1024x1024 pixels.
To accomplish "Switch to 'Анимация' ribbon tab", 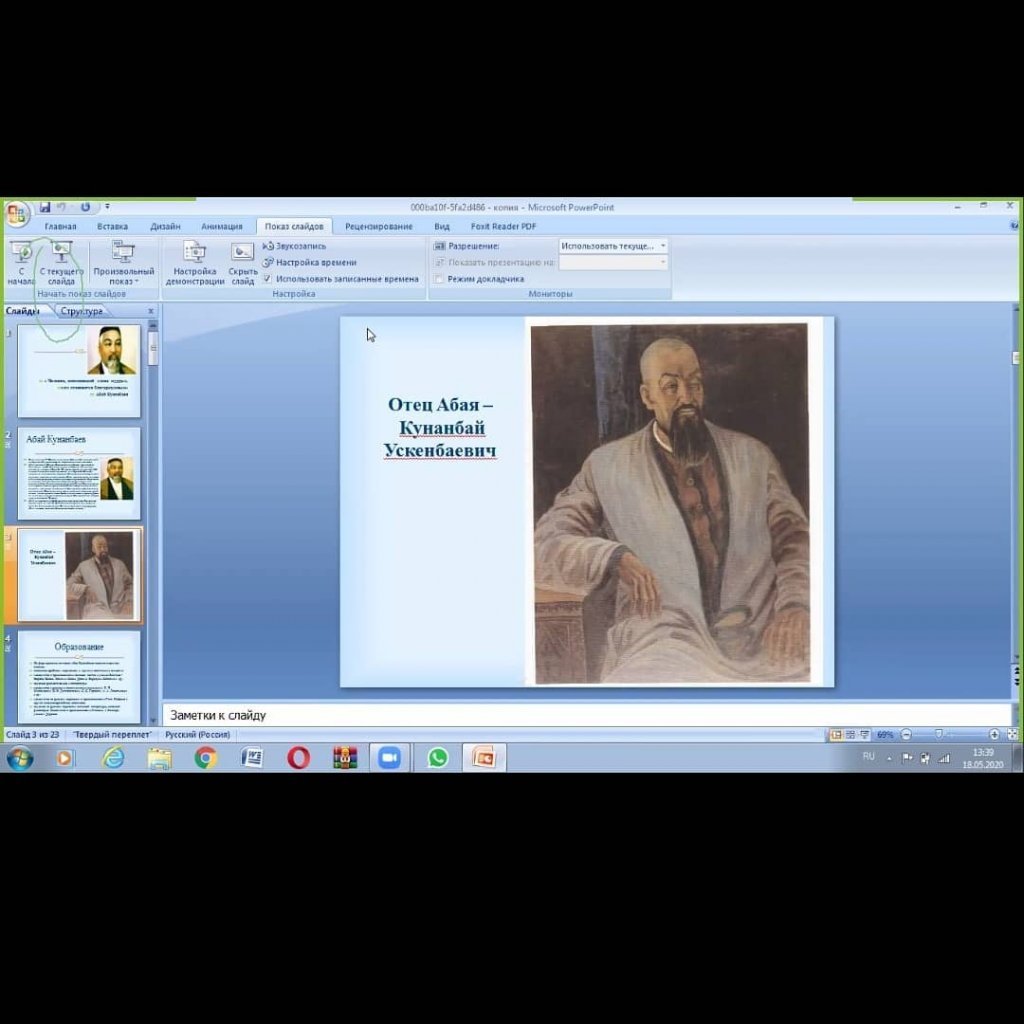I will [222, 227].
